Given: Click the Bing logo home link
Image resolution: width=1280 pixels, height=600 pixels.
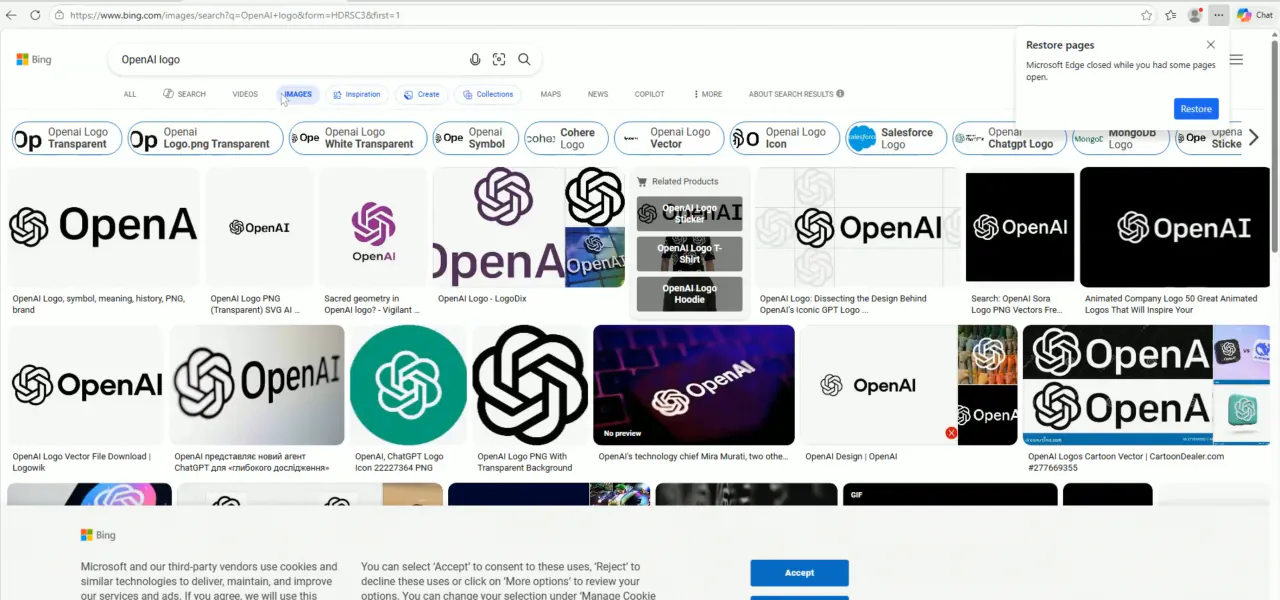Looking at the screenshot, I should (x=34, y=60).
